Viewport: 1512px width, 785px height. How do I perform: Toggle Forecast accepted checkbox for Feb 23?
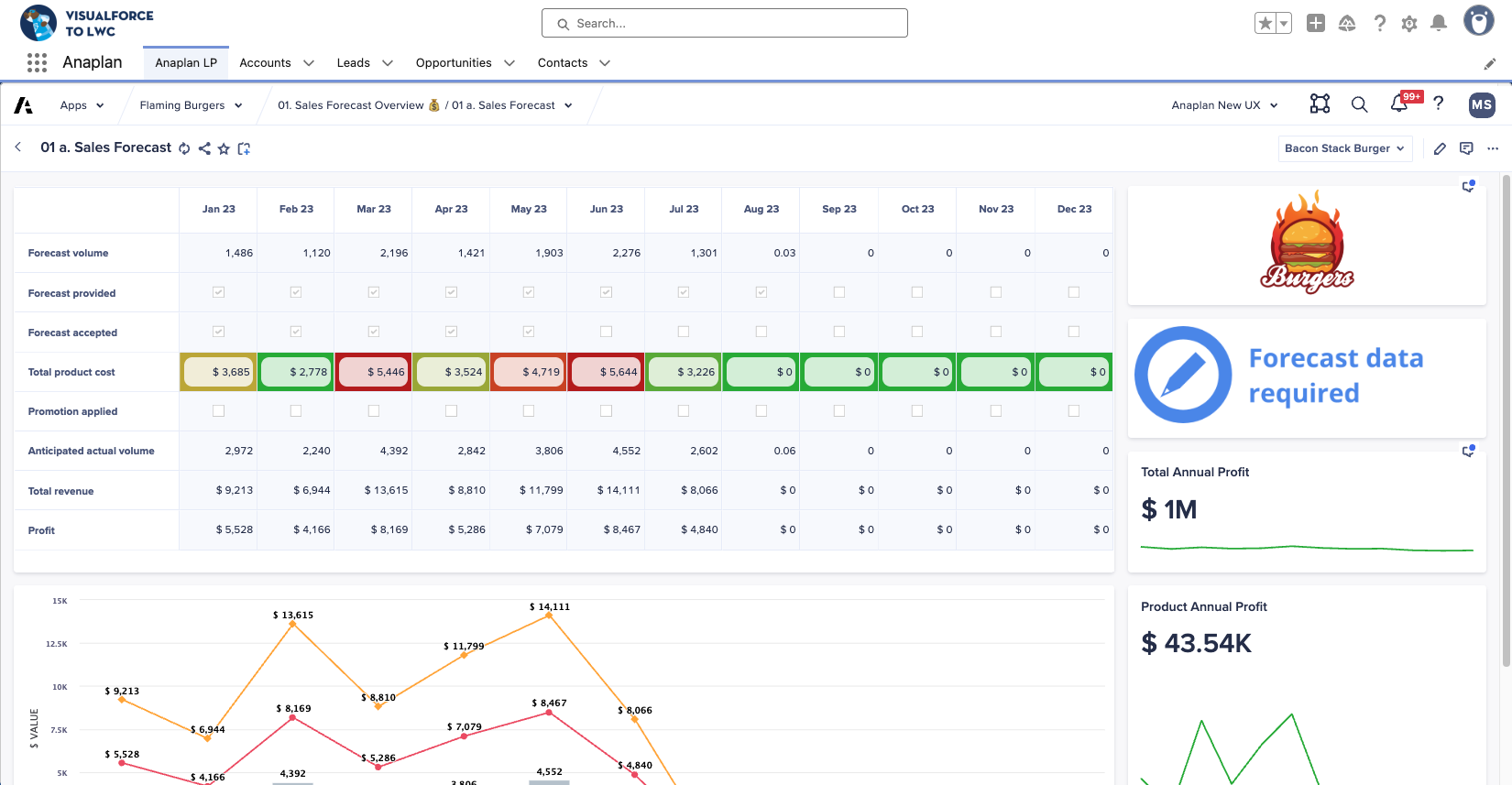point(296,332)
